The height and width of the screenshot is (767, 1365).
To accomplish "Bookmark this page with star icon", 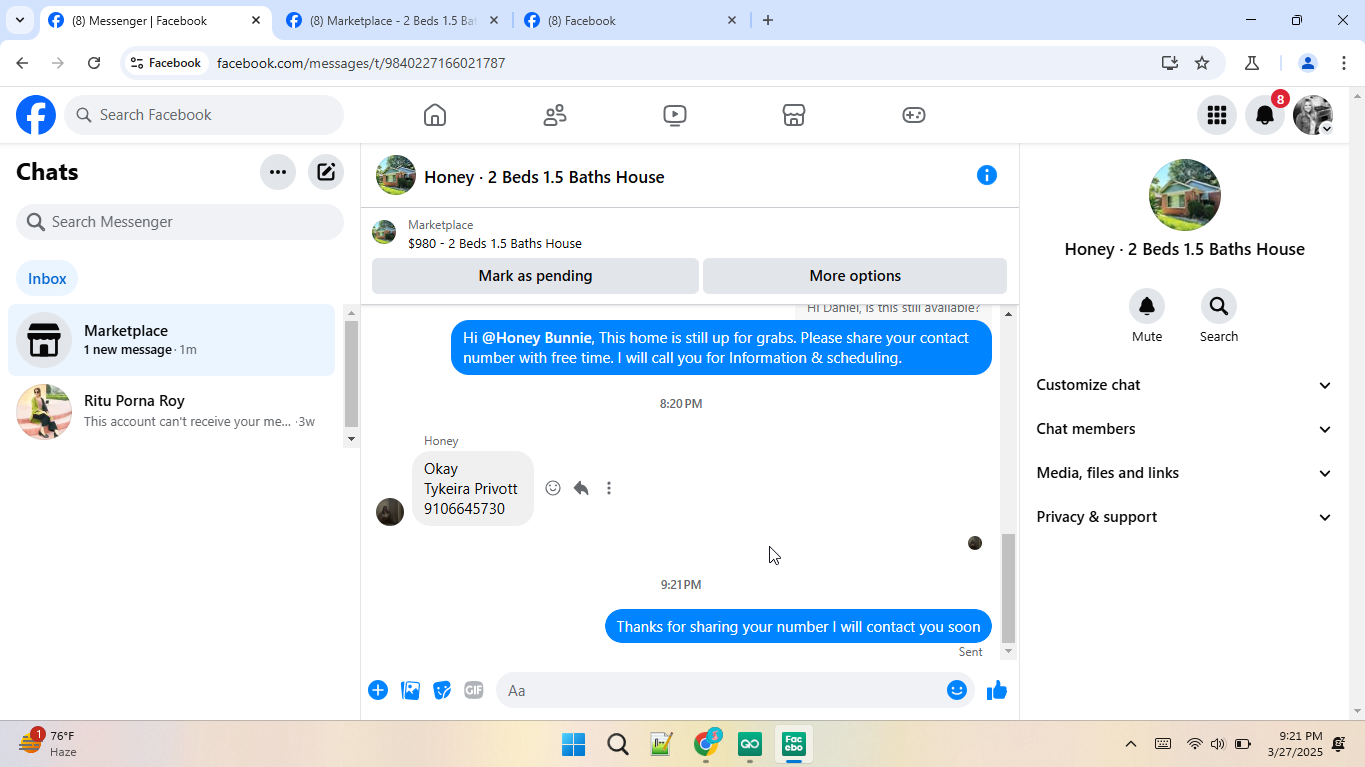I will [x=1202, y=63].
